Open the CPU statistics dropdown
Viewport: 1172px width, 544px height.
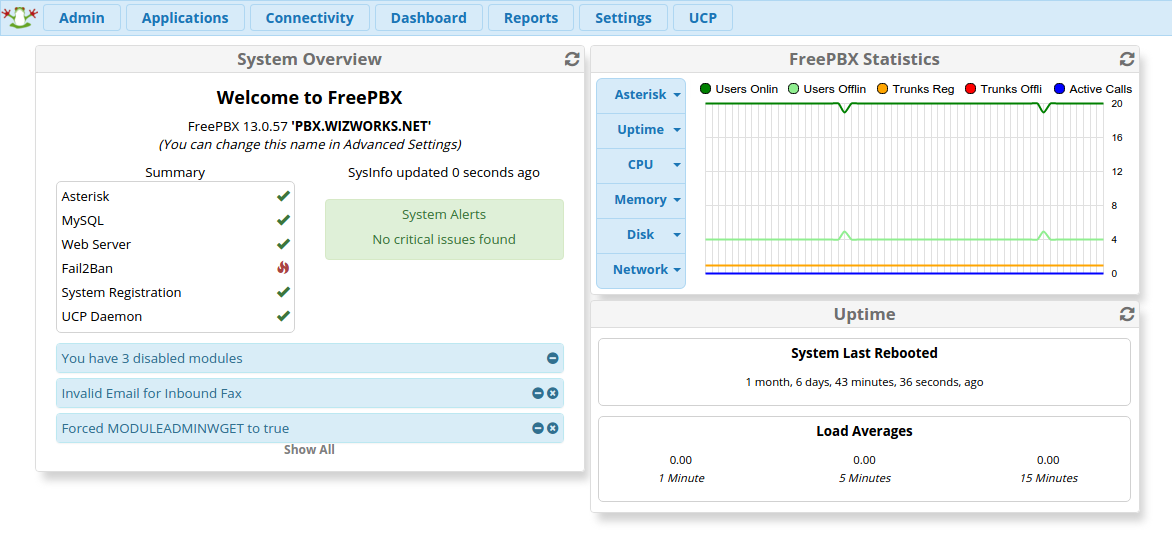point(641,165)
